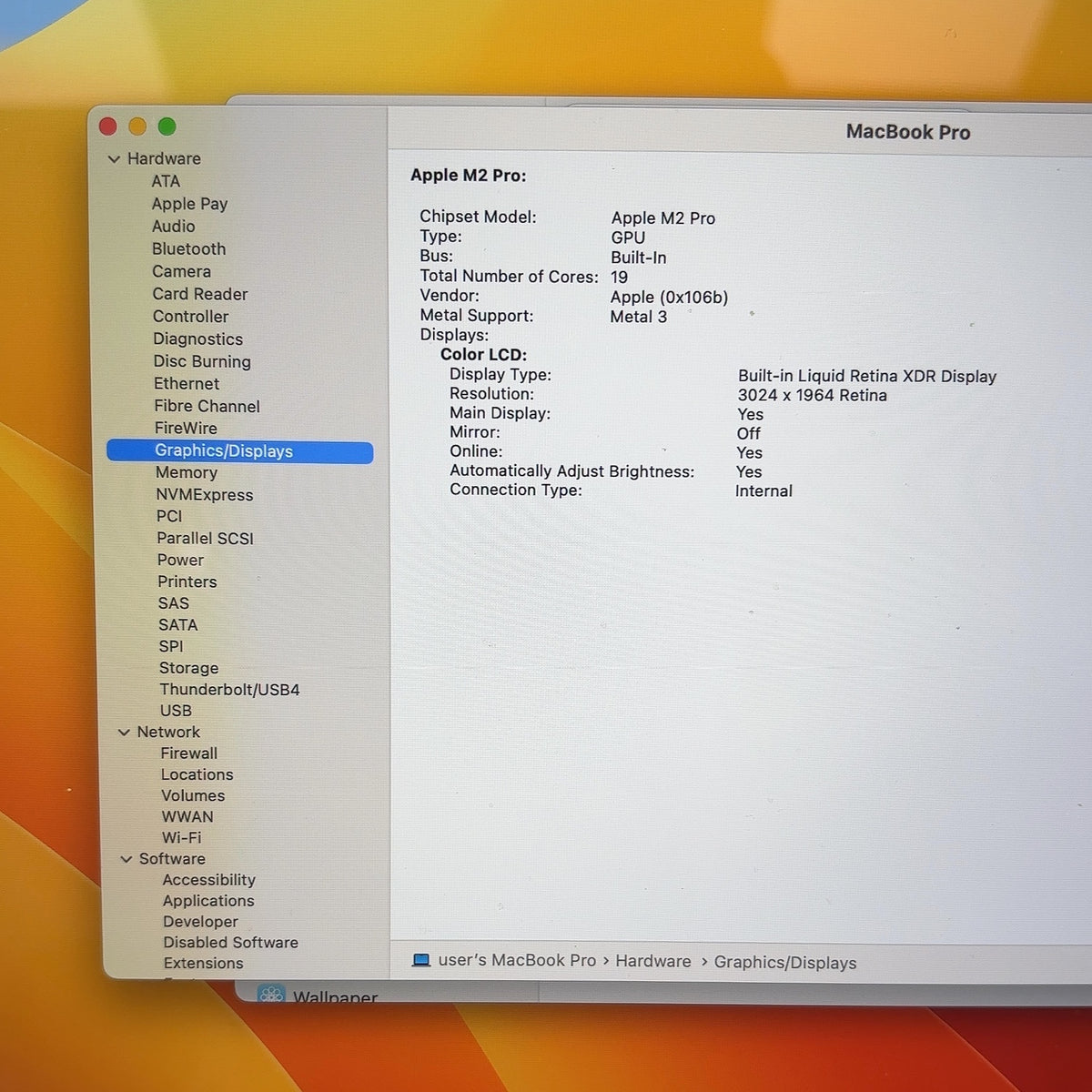Click the red close window button
This screenshot has width=1092, height=1092.
pos(108,126)
